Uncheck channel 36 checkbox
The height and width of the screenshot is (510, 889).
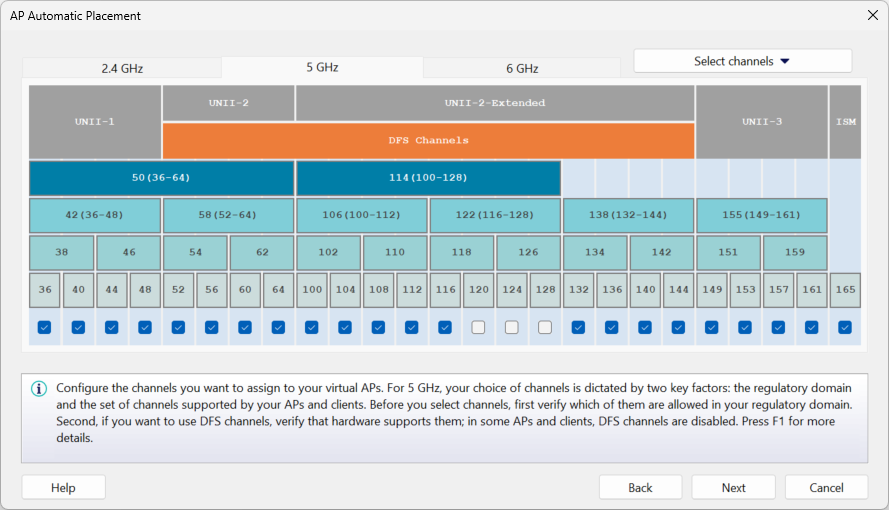(44, 327)
